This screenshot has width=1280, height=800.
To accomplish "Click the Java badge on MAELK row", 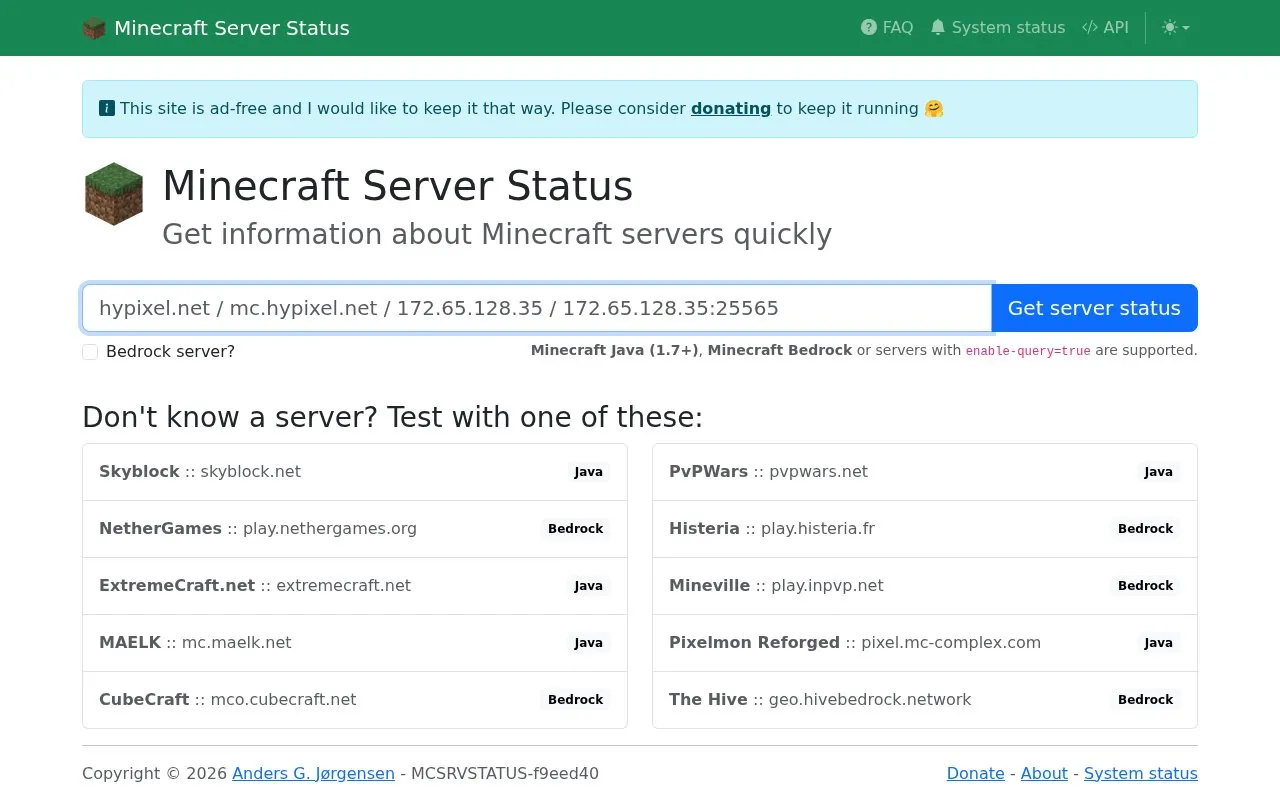I will point(589,643).
